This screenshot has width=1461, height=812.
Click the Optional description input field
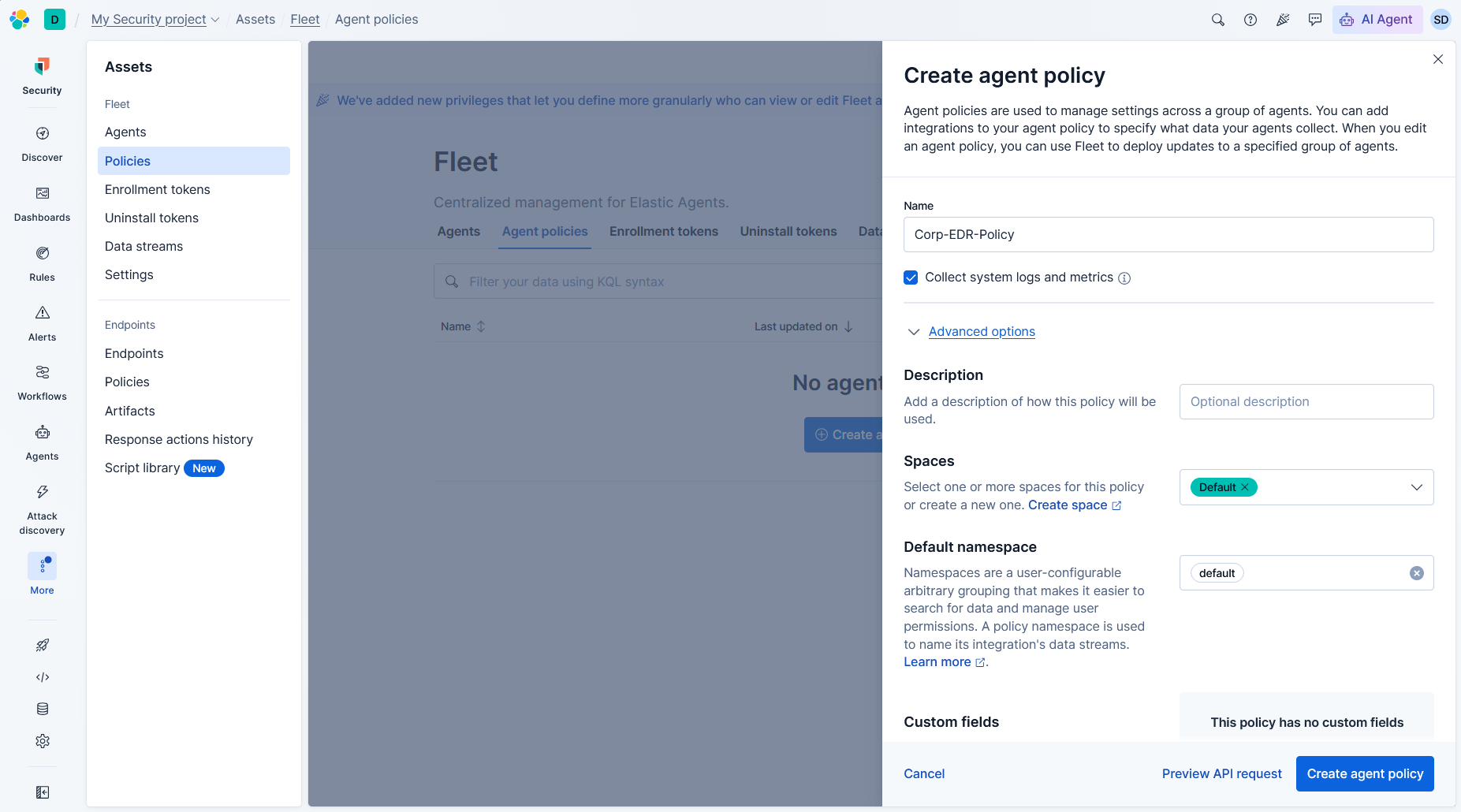pyautogui.click(x=1306, y=402)
